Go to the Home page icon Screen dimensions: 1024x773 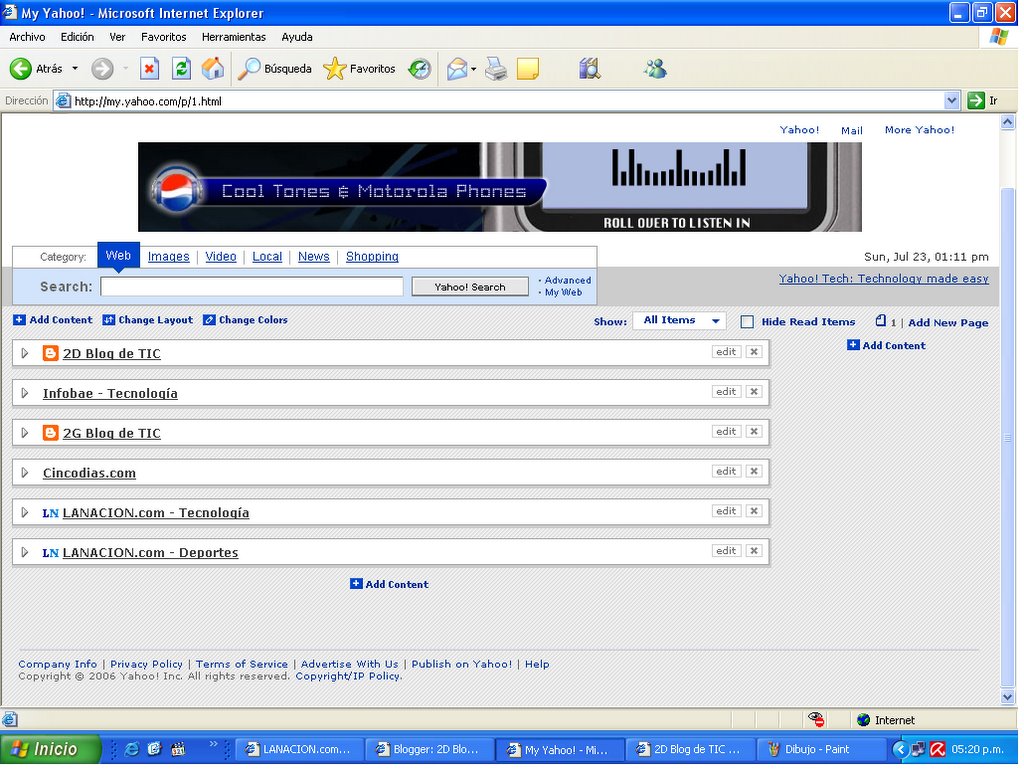point(212,69)
